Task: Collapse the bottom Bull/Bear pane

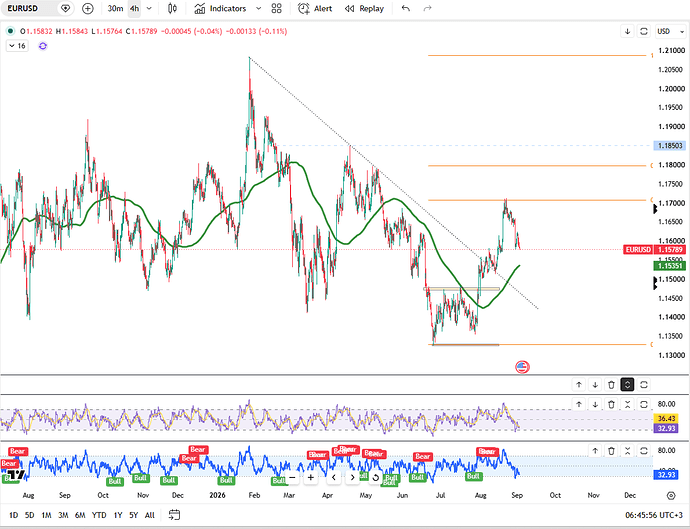Action: click(628, 451)
